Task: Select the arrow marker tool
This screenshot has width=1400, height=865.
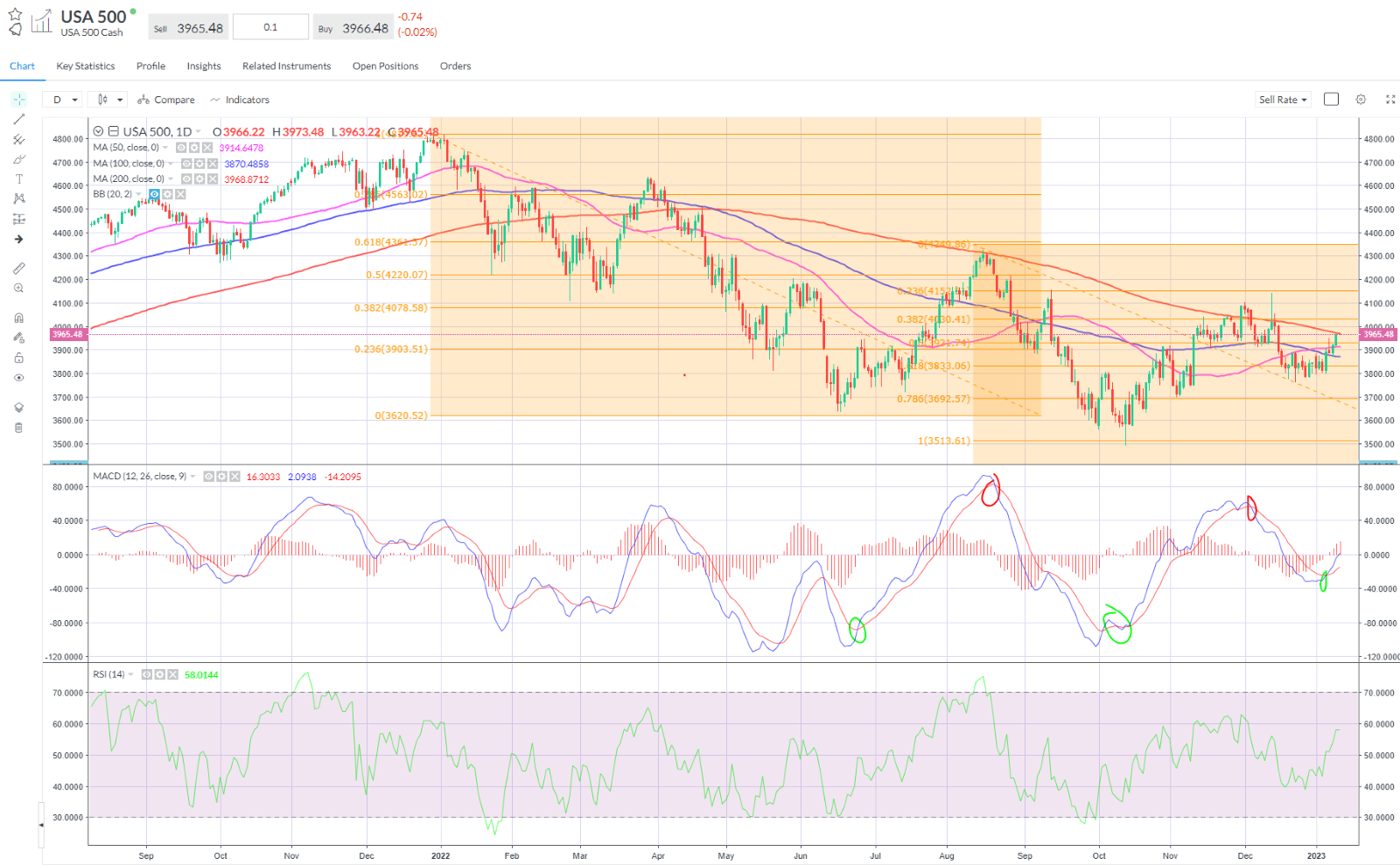Action: tap(18, 240)
